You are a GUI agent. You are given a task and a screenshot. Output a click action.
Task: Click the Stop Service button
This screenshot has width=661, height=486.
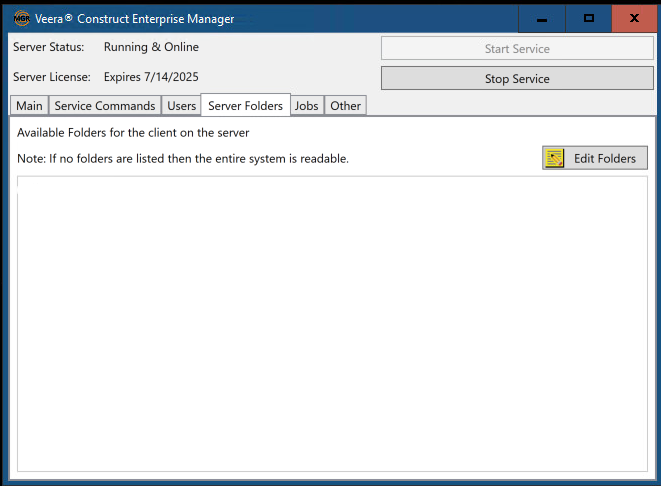coord(517,78)
